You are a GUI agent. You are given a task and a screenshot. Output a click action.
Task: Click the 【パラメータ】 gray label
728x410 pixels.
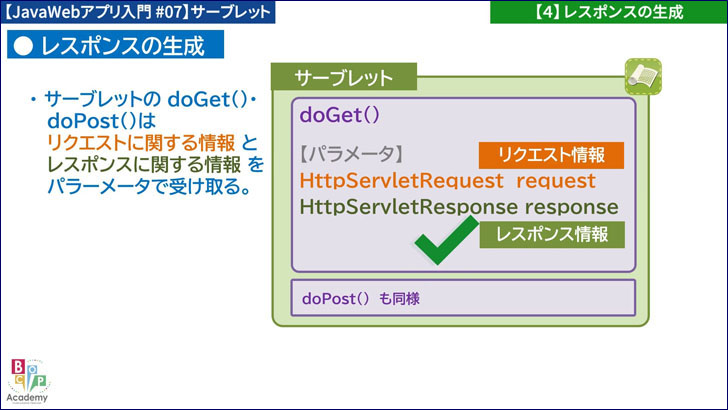tap(350, 155)
